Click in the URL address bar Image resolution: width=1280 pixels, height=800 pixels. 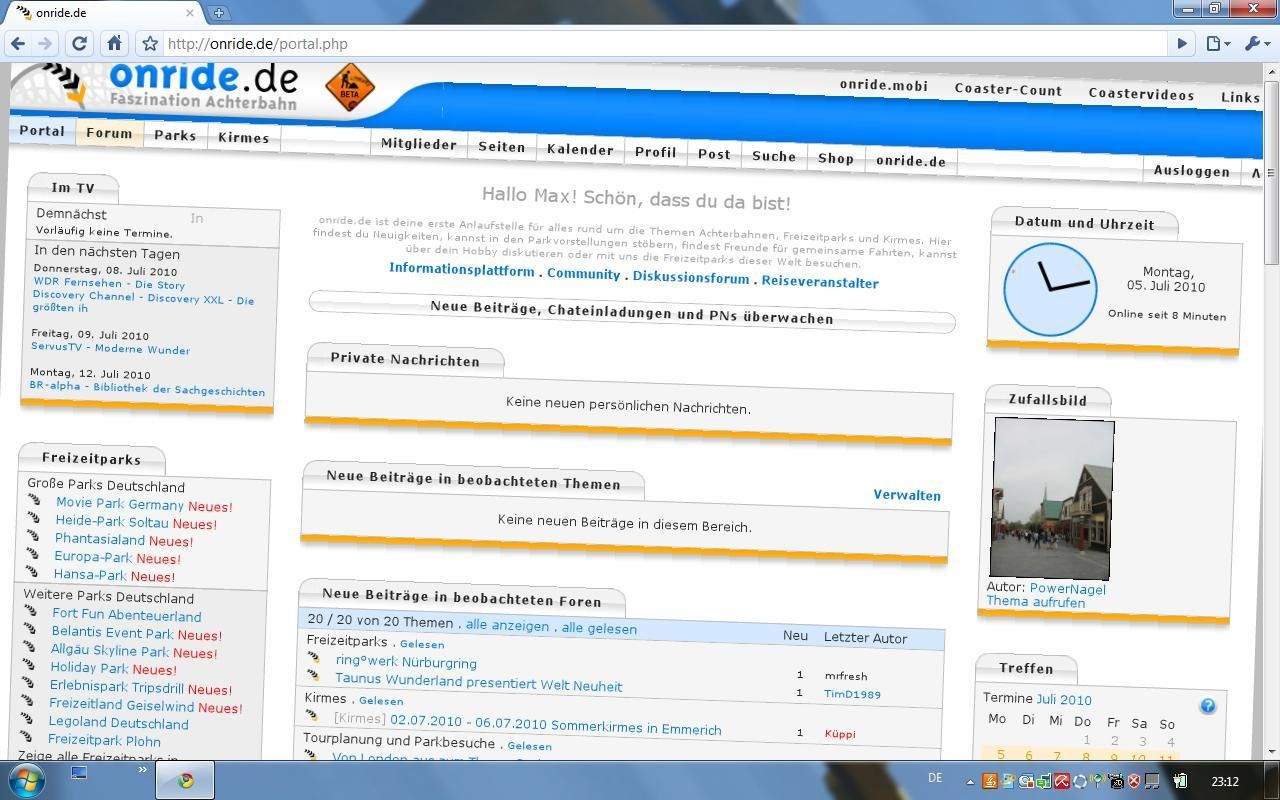point(660,44)
